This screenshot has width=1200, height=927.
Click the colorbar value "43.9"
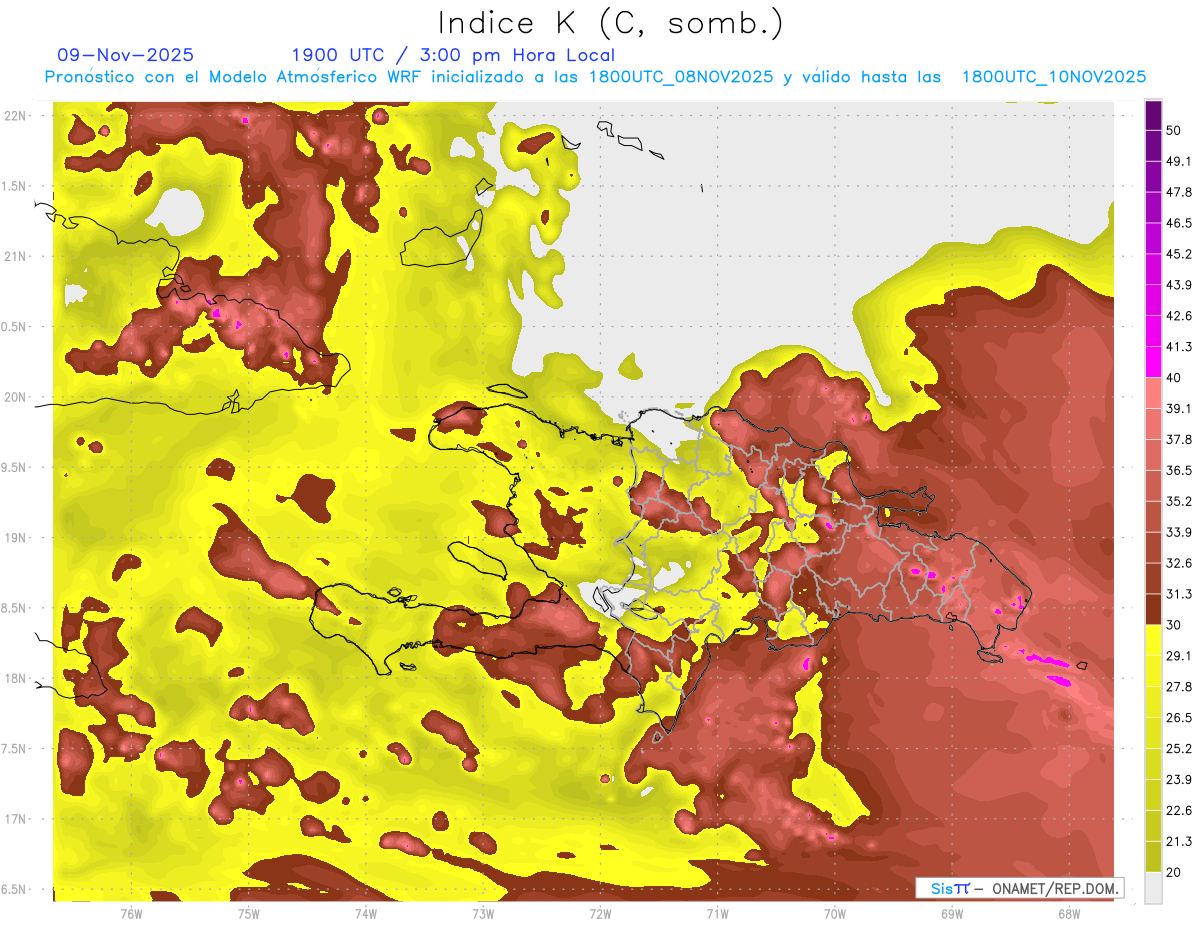(1179, 285)
